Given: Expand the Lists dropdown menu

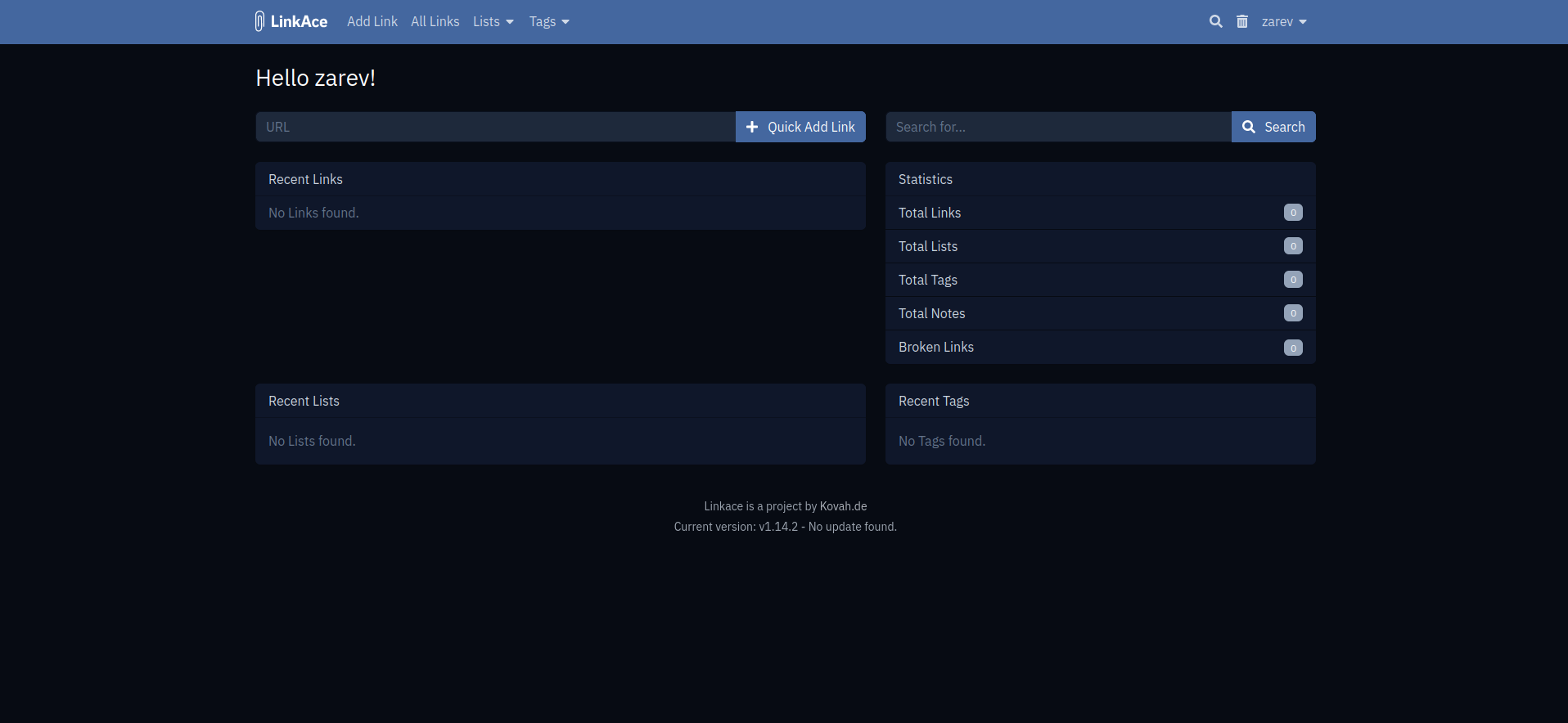Looking at the screenshot, I should 493,21.
